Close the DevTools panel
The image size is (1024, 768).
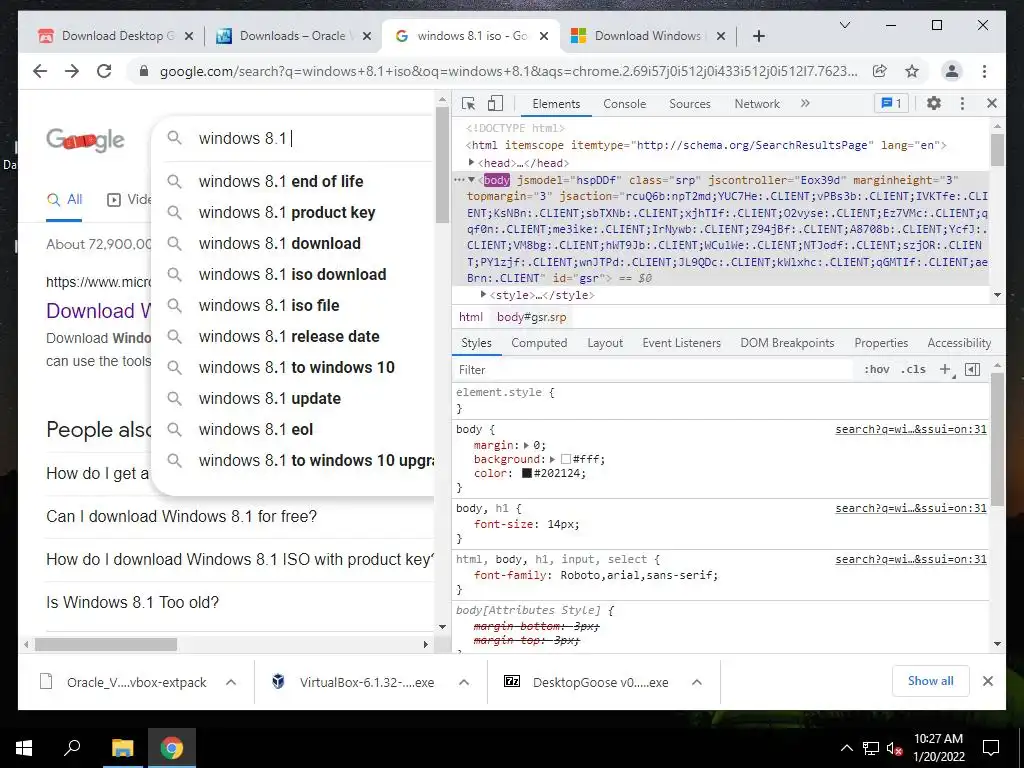point(991,103)
